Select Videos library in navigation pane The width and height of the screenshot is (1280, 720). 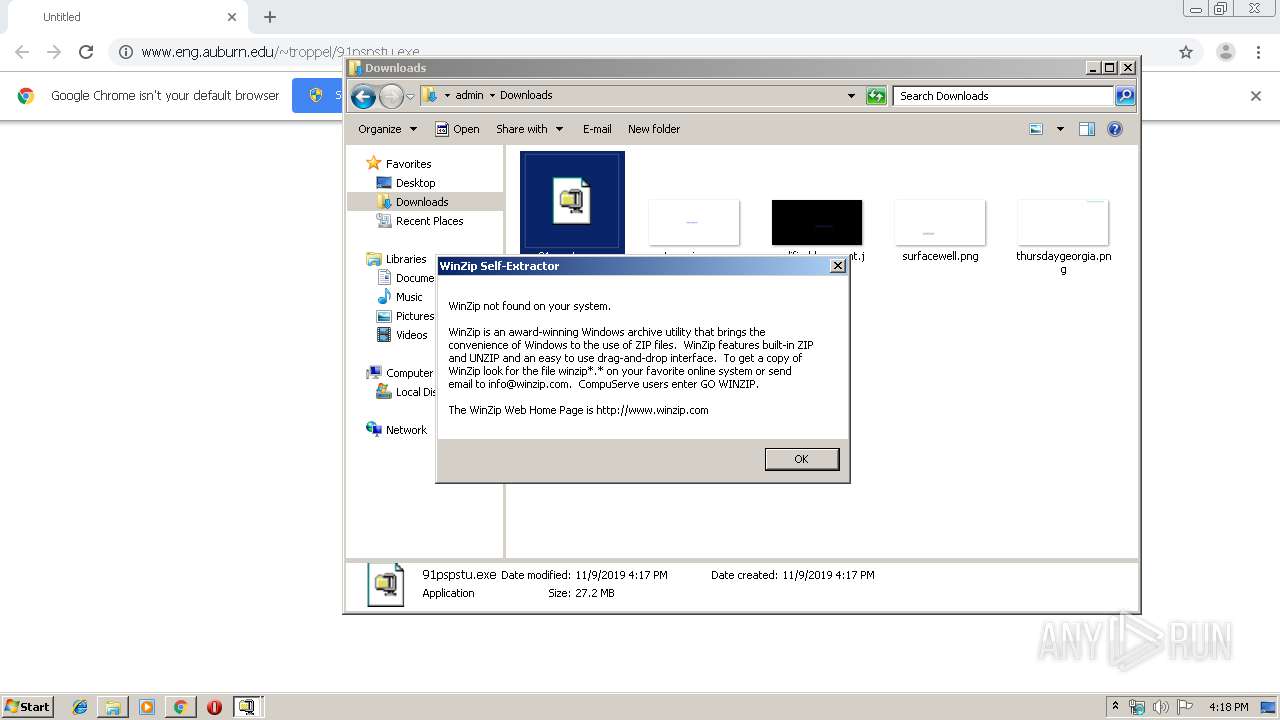[402, 335]
